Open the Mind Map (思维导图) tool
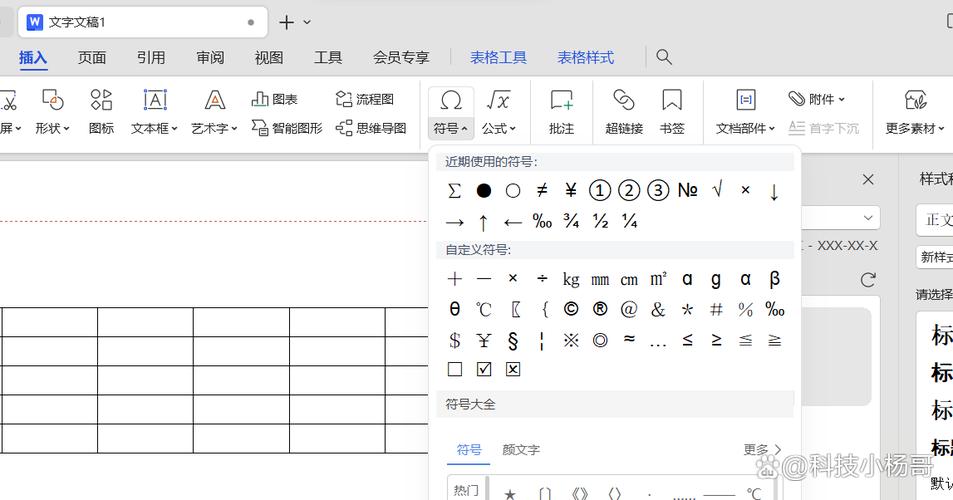This screenshot has width=953, height=500. pyautogui.click(x=371, y=128)
